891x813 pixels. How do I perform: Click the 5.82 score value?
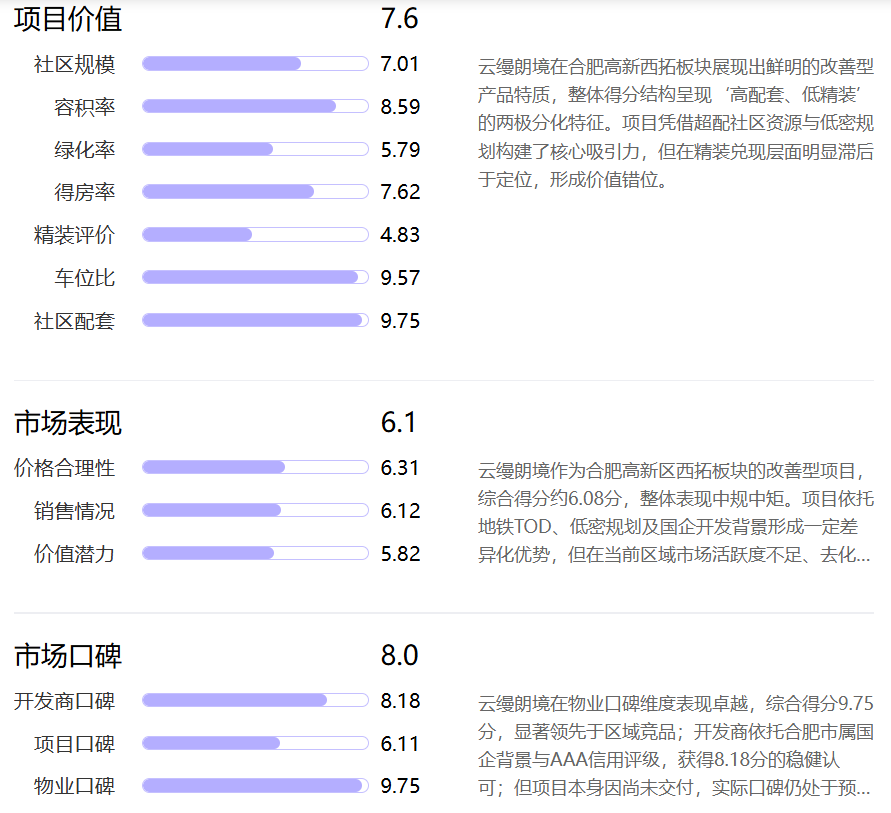(400, 553)
